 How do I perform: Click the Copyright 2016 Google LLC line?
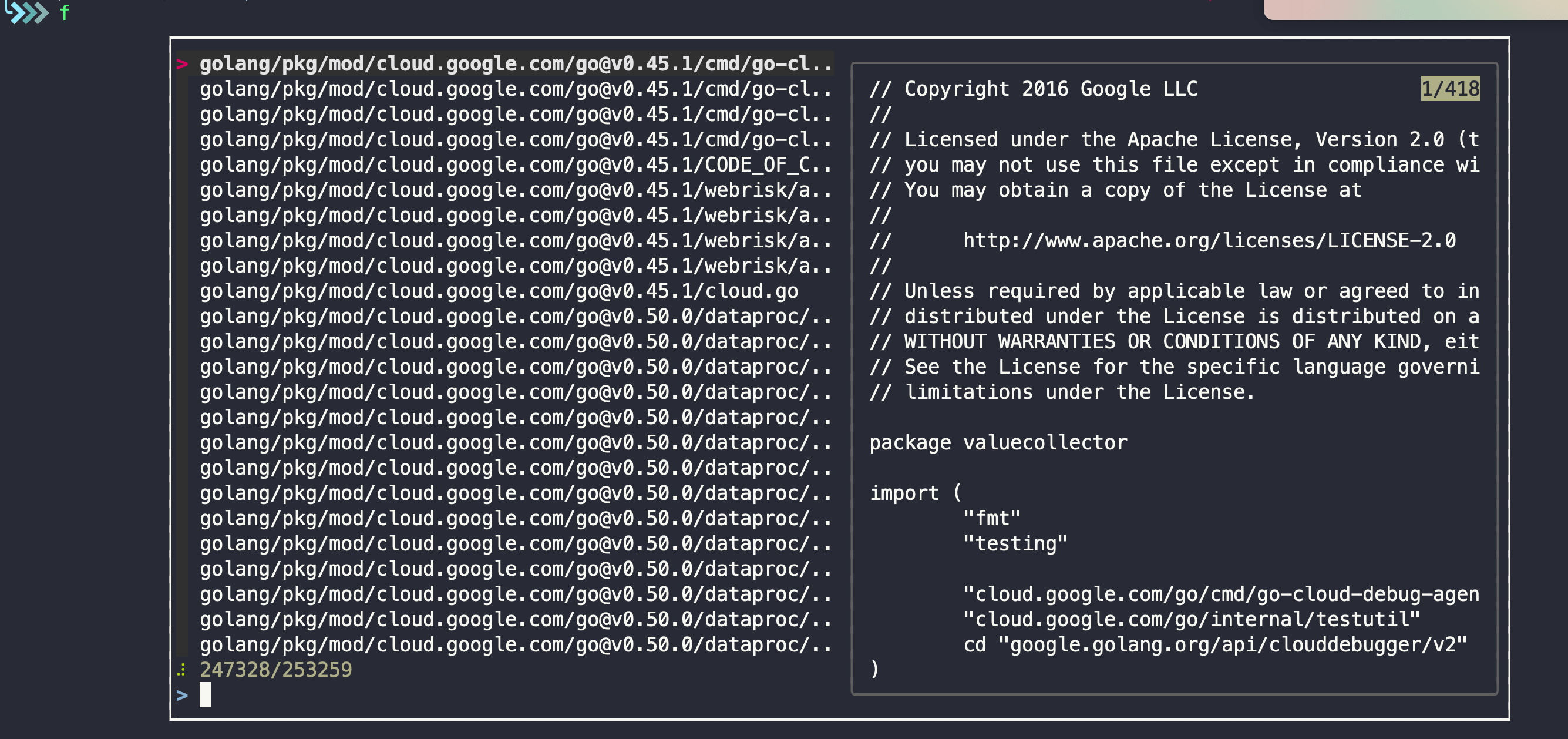point(1033,89)
